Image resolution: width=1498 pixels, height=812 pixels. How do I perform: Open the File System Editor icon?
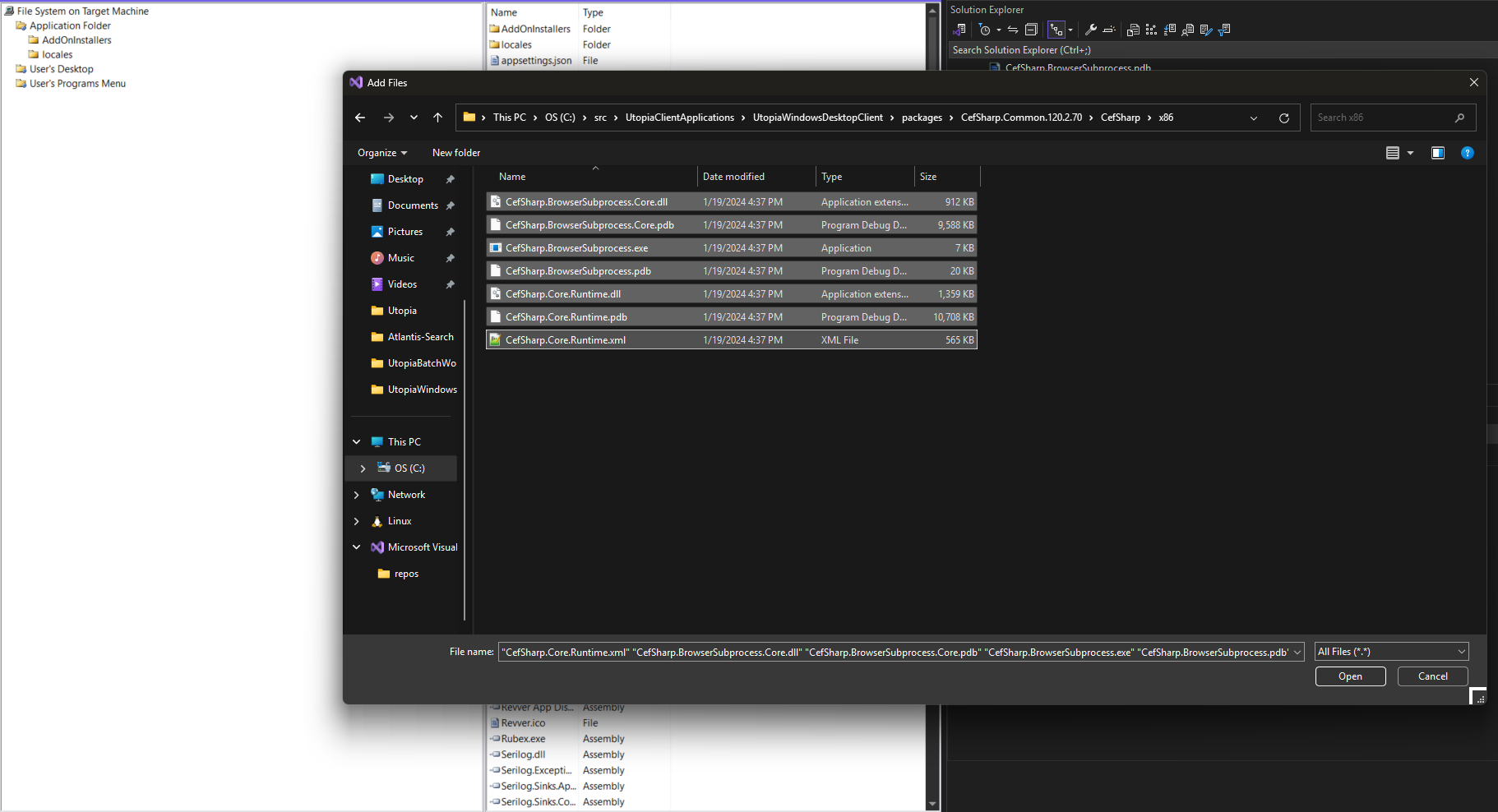pos(1133,30)
